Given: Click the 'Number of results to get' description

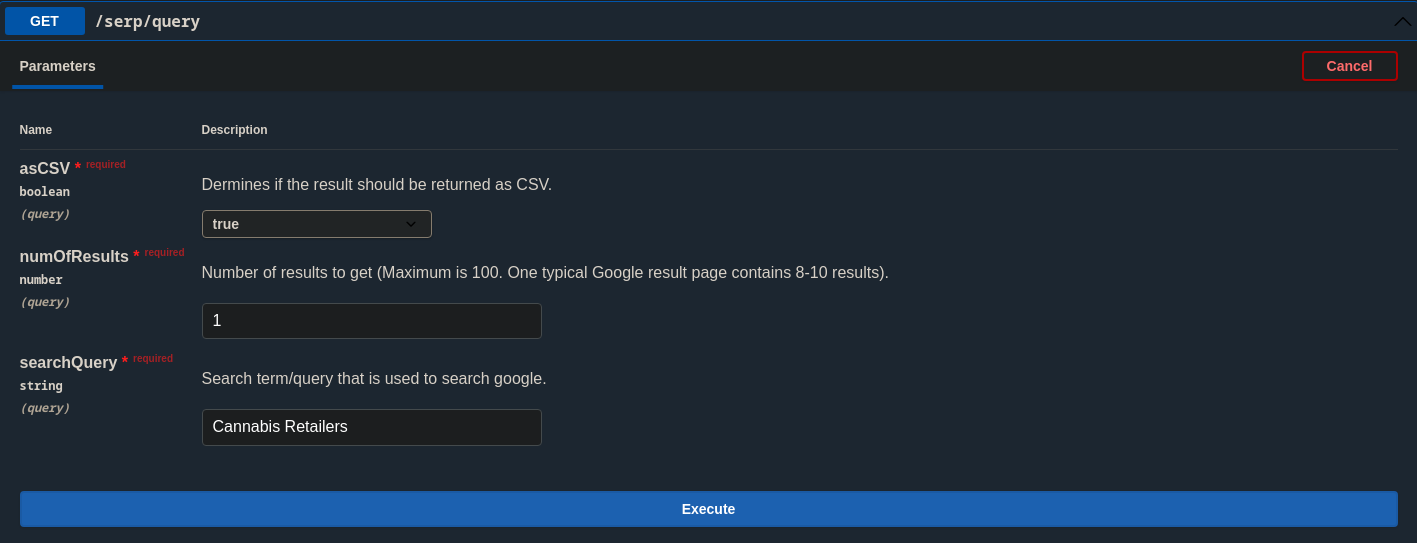Looking at the screenshot, I should tap(544, 273).
